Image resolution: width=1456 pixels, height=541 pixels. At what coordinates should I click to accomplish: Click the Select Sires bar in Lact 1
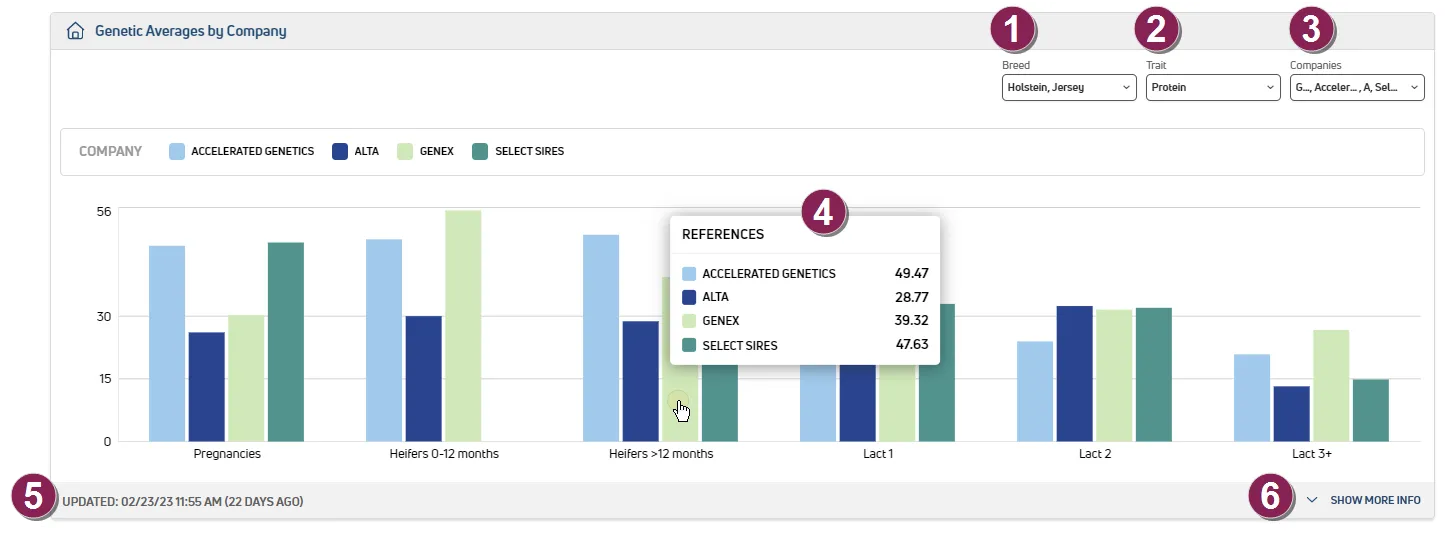937,402
